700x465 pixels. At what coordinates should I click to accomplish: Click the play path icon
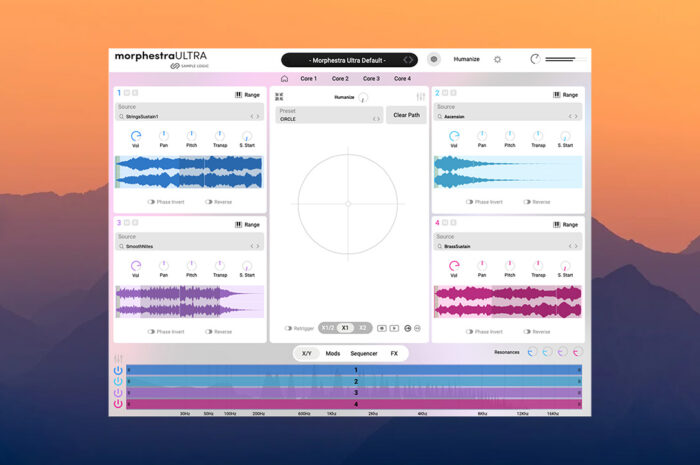tap(394, 328)
